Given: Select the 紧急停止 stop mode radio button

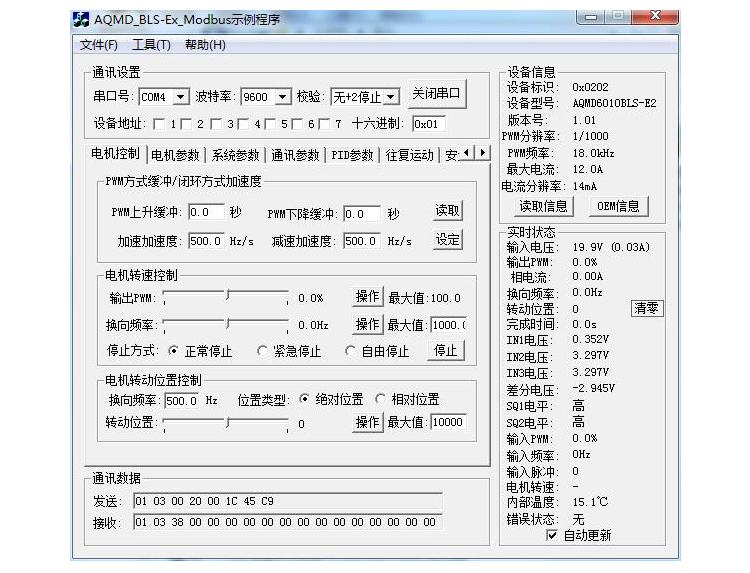Looking at the screenshot, I should [264, 351].
